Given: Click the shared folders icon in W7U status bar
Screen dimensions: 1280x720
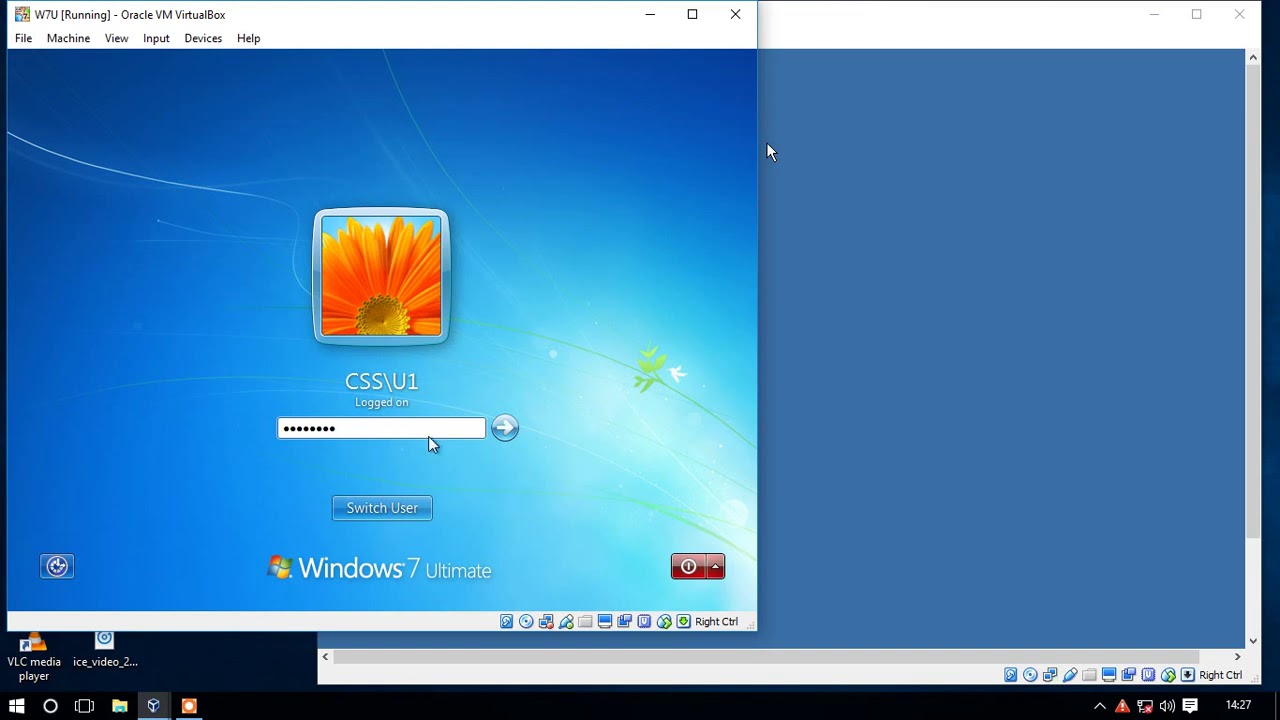Looking at the screenshot, I should pos(585,621).
